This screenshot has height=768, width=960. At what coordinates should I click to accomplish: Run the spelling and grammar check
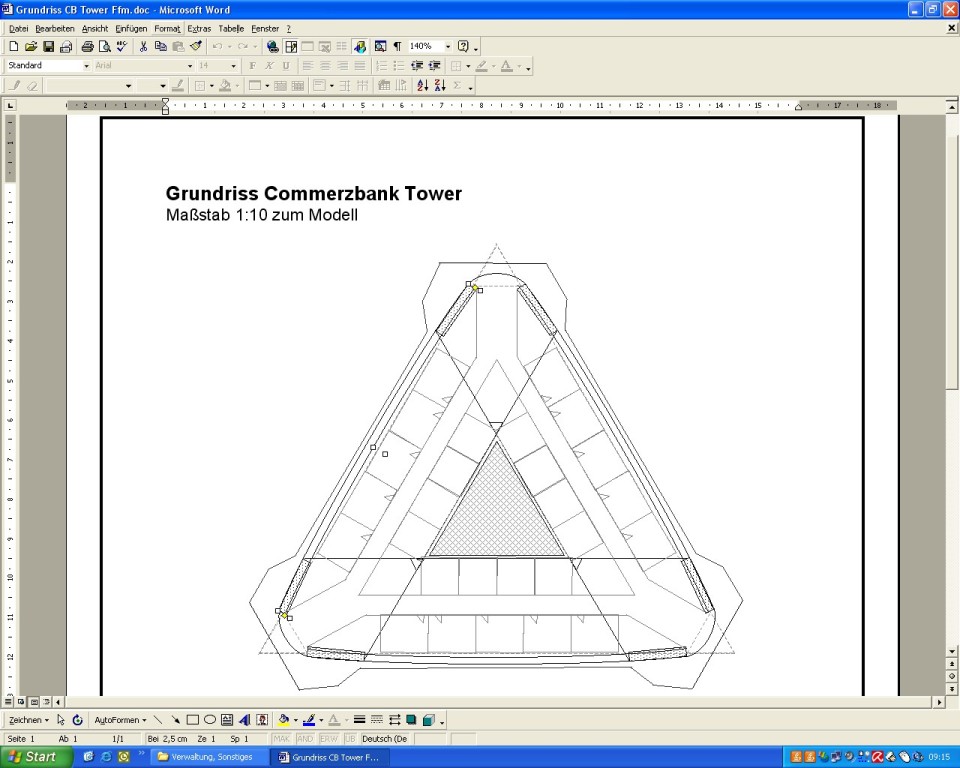point(122,47)
